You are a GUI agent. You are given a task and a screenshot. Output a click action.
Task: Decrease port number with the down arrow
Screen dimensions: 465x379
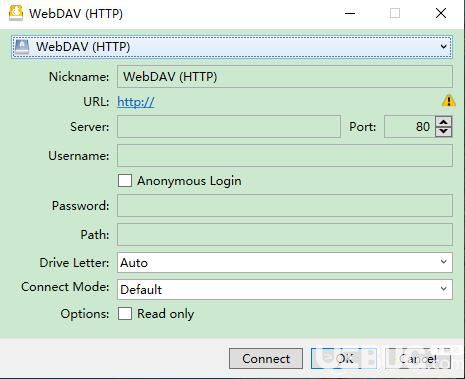[443, 132]
